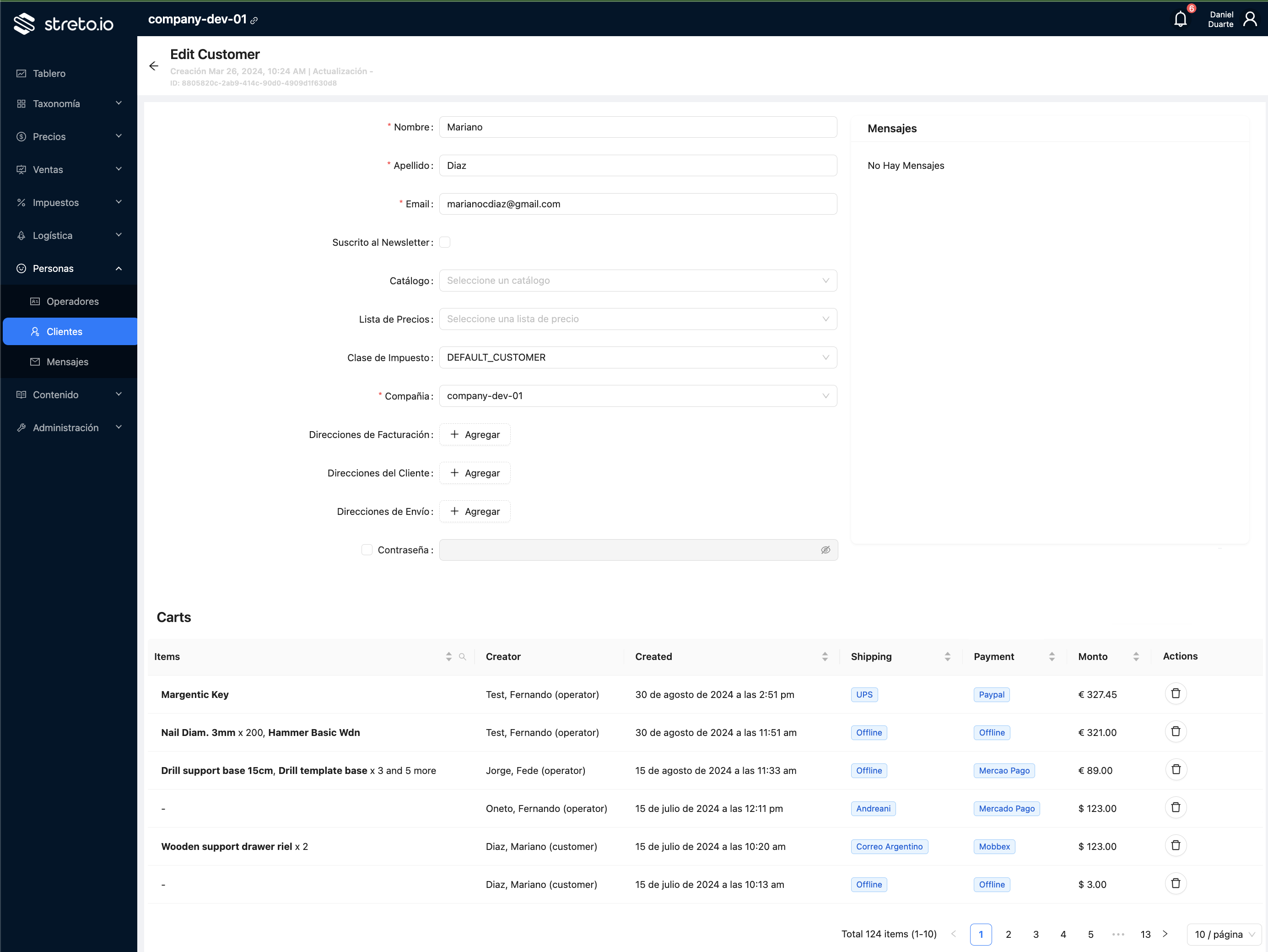Select the Operadores sidebar icon
This screenshot has height=952, width=1268.
(36, 301)
